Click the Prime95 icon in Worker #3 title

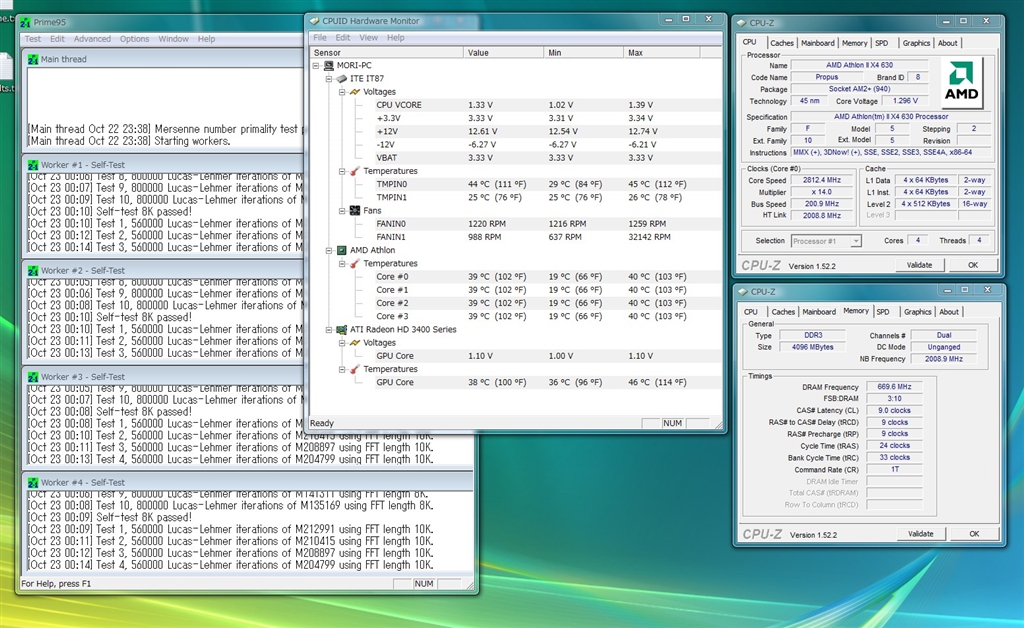tap(31, 377)
